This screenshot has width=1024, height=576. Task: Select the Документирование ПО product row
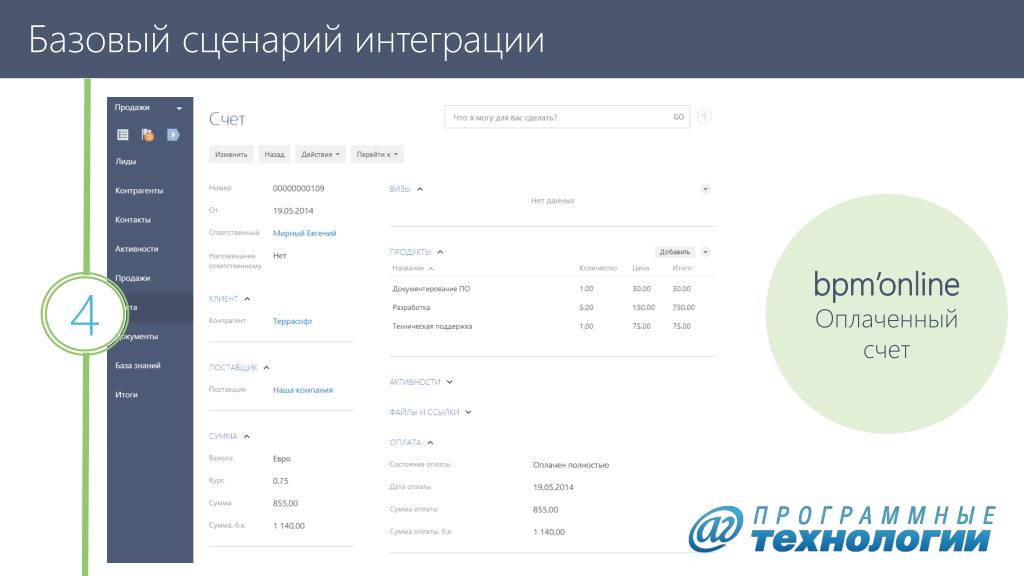click(x=552, y=289)
